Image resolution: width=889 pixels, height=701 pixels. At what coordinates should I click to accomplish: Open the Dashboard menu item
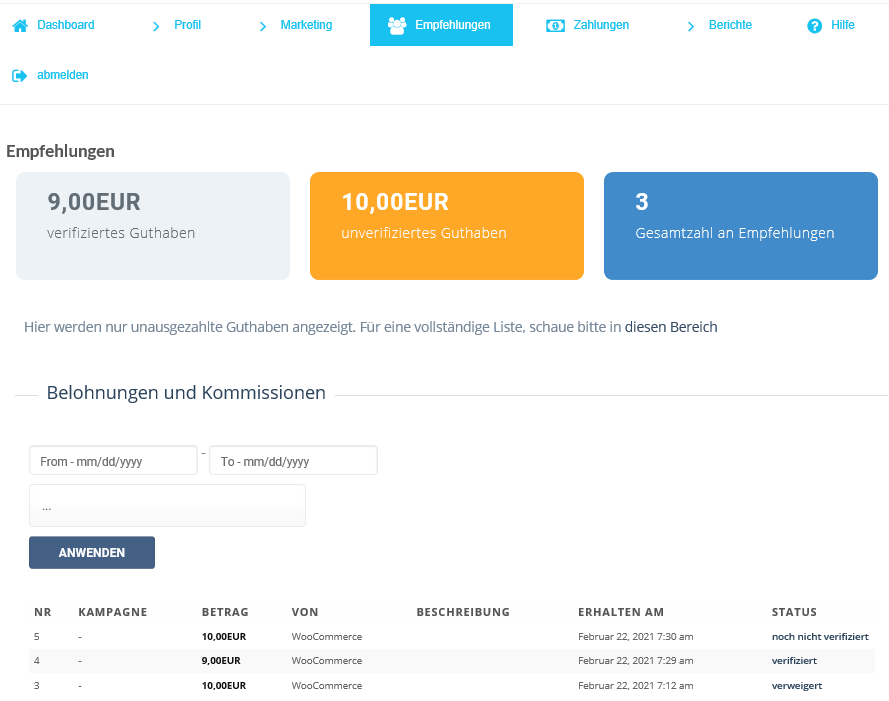point(66,25)
